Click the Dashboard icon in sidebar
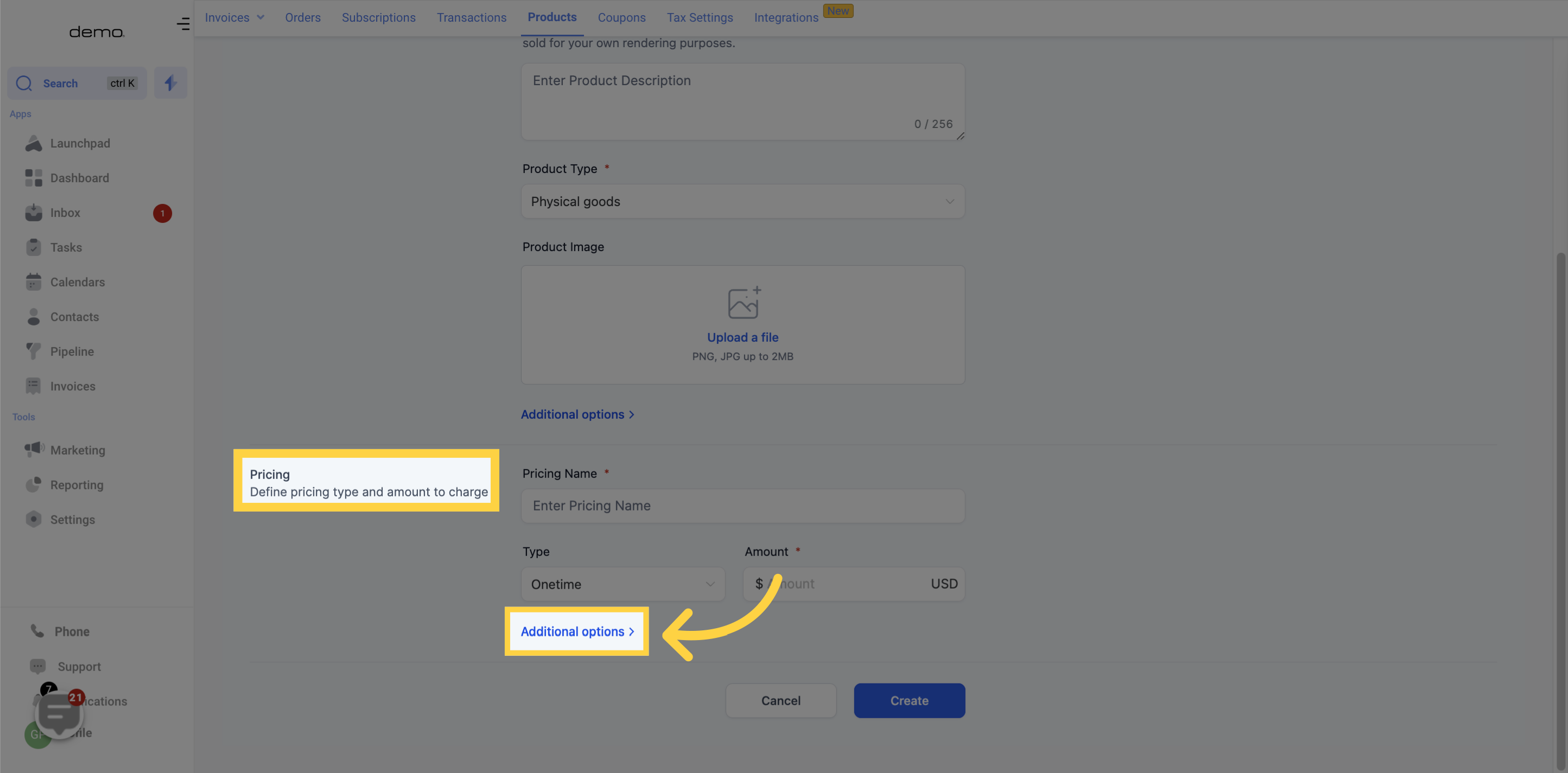Image resolution: width=1568 pixels, height=773 pixels. tap(33, 178)
